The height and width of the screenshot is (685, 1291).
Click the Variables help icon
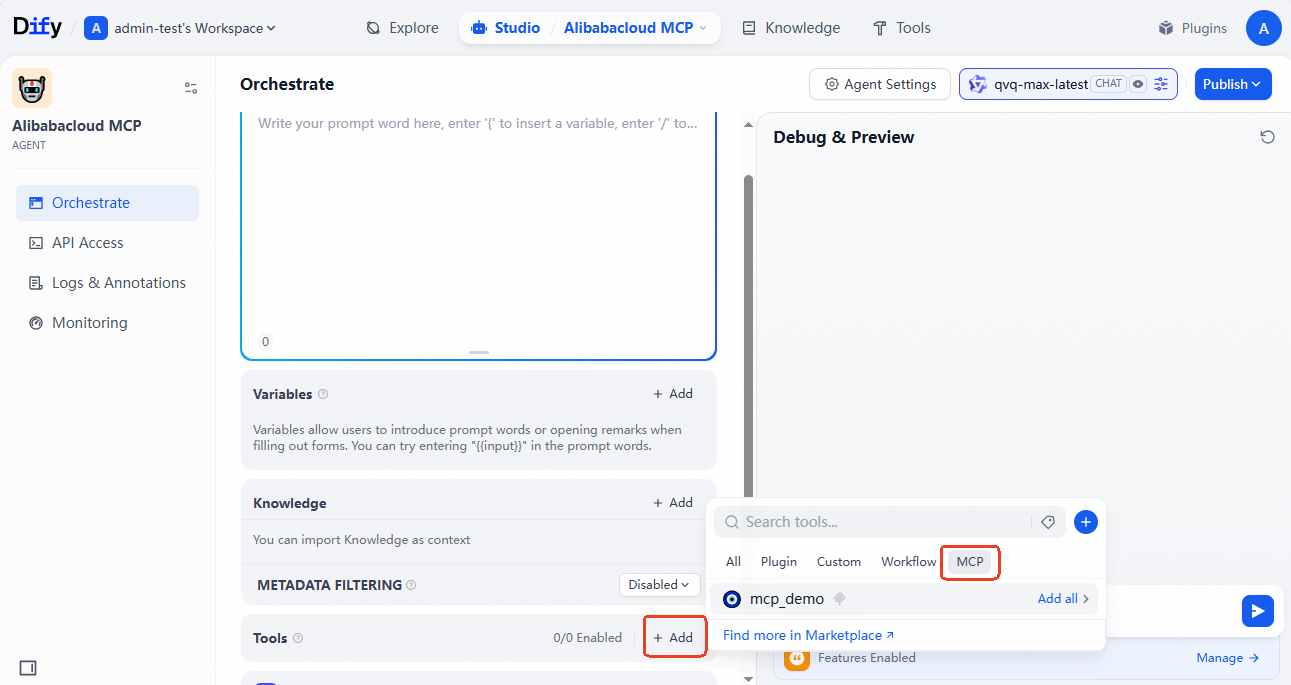point(323,394)
